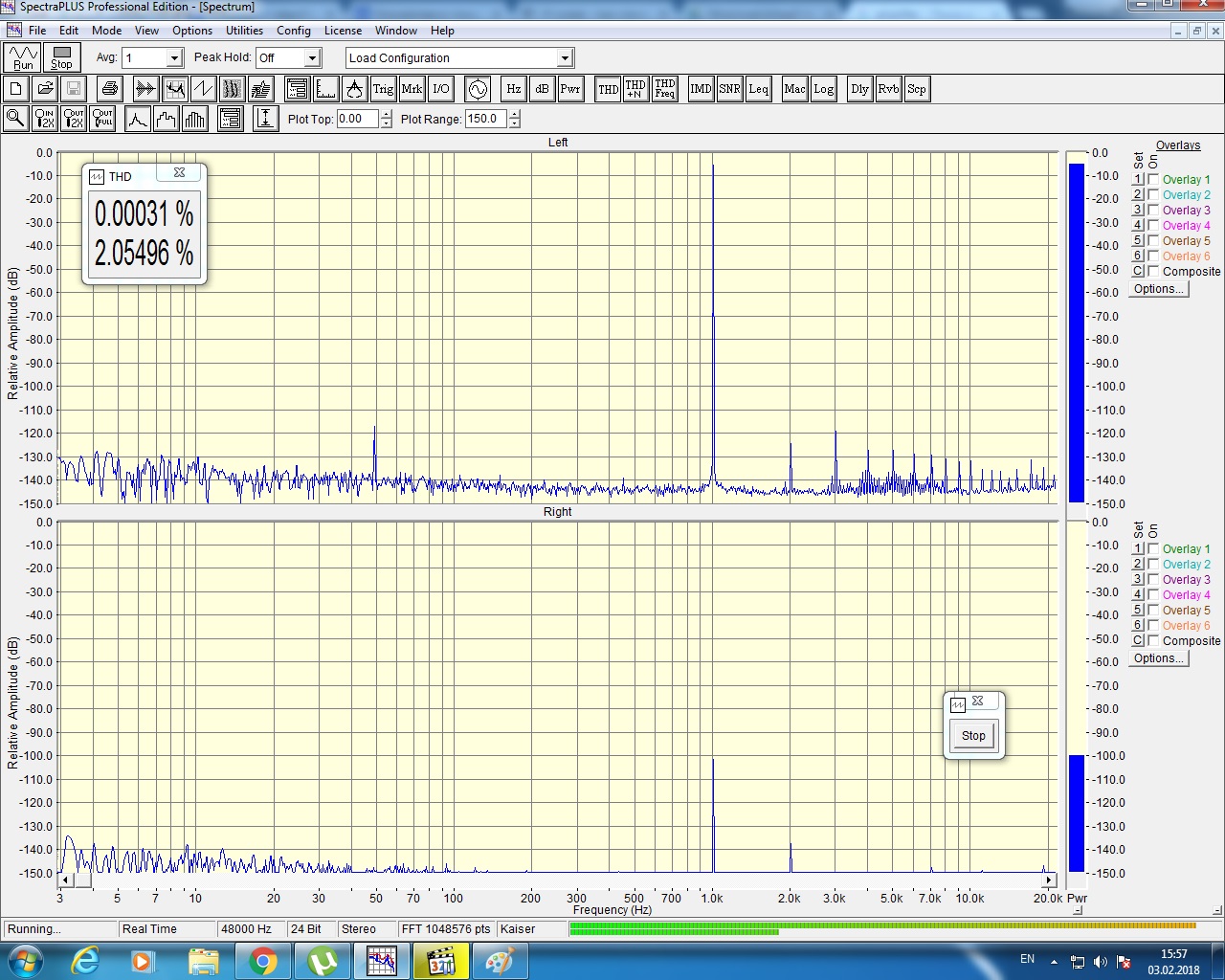Enable Overlay 1 checkbox in Left plot
Viewport: 1225px width, 980px height.
(1153, 179)
